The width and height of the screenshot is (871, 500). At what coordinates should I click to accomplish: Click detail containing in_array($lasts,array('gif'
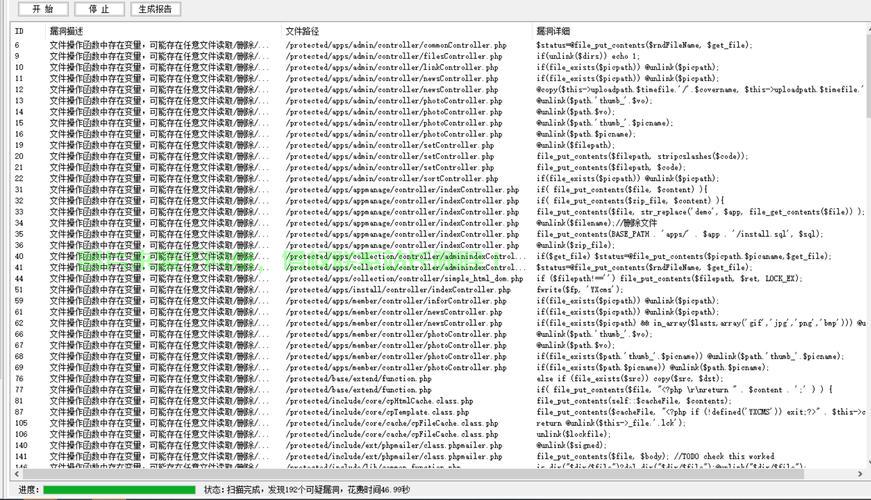[700, 323]
